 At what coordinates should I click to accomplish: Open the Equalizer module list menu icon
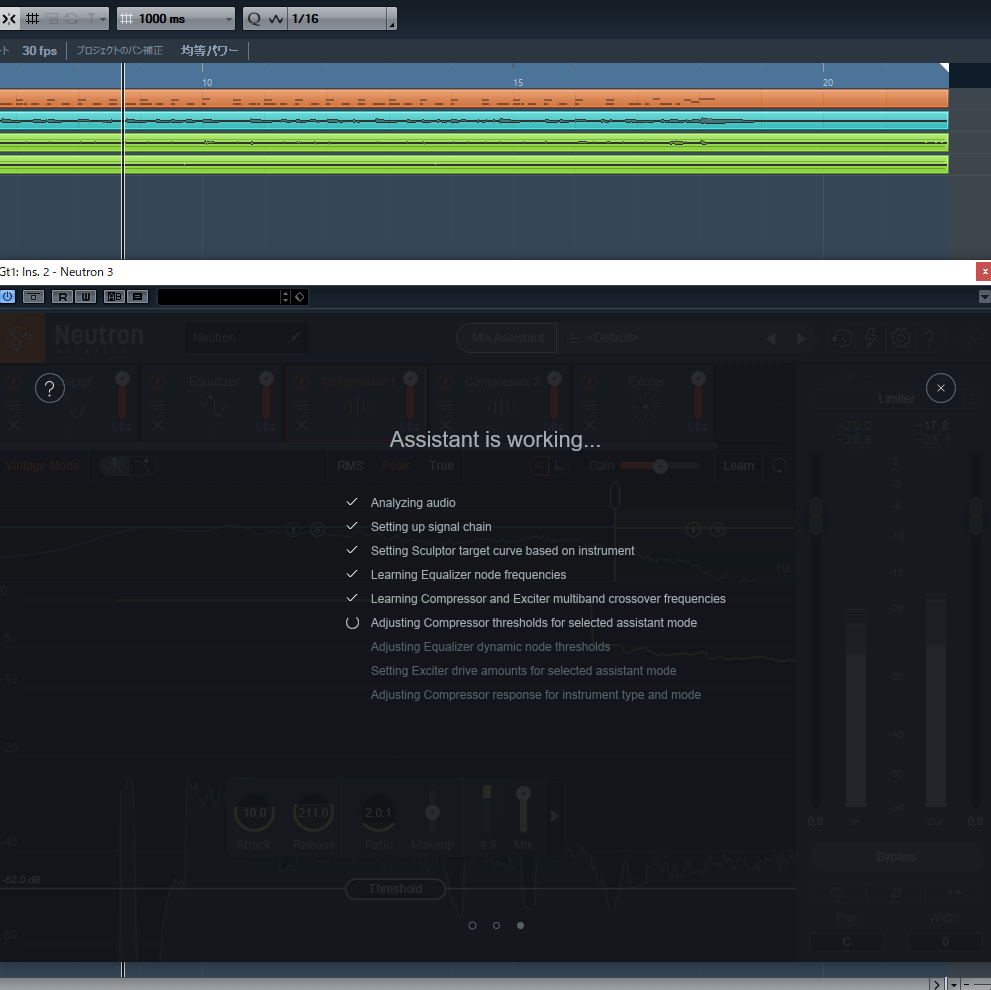(157, 405)
